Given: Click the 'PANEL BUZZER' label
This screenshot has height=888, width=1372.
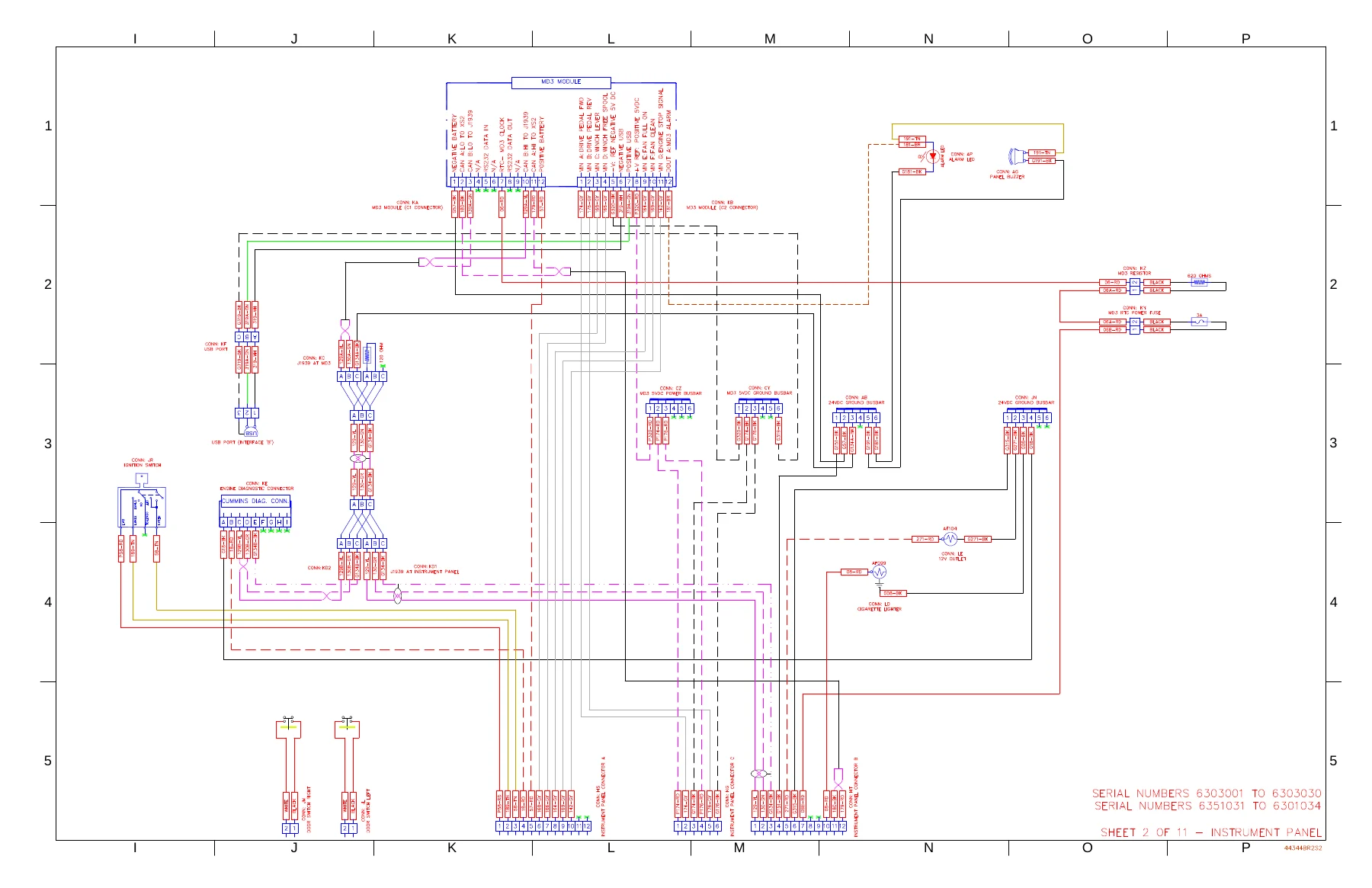Looking at the screenshot, I should pos(1007,177).
